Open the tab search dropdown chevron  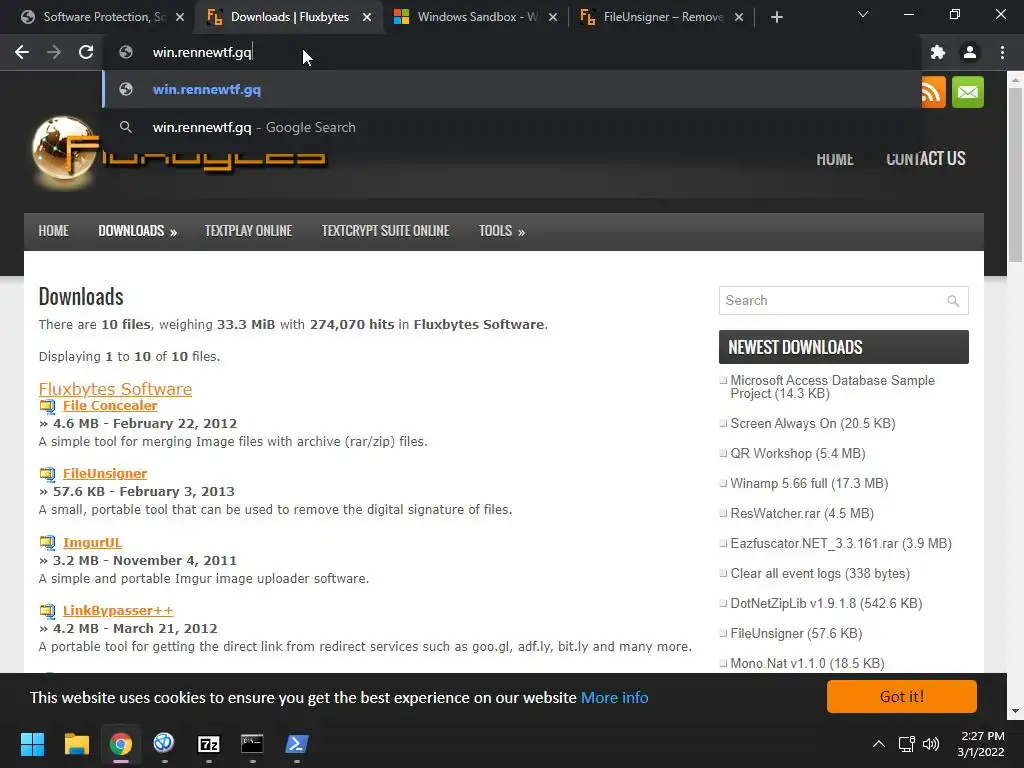[863, 14]
